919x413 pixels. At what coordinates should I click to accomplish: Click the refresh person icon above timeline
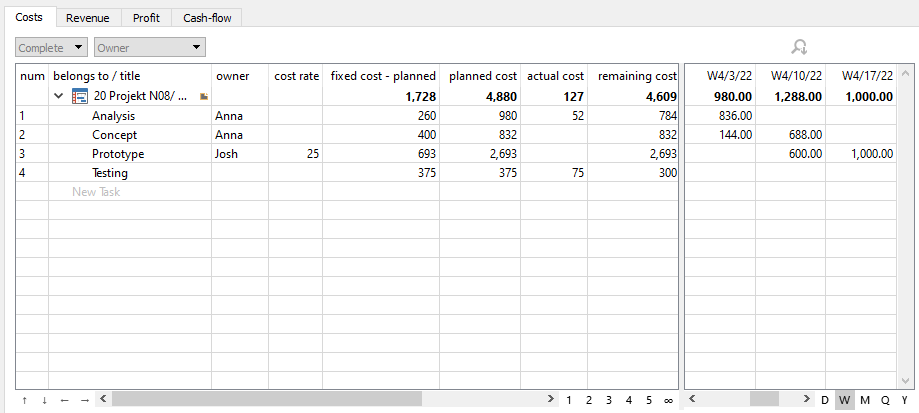pyautogui.click(x=799, y=47)
